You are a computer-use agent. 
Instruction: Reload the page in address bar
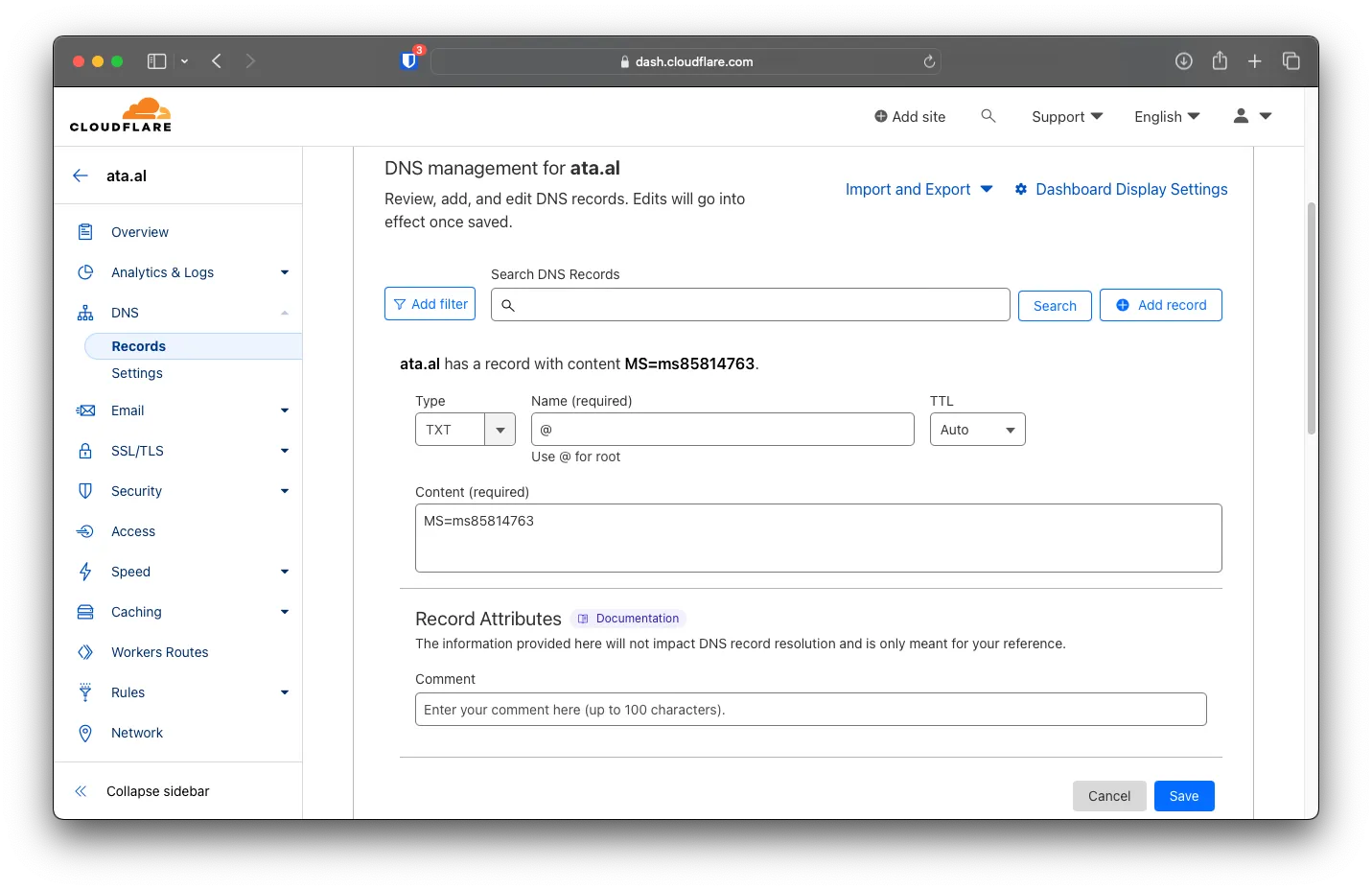coord(929,61)
